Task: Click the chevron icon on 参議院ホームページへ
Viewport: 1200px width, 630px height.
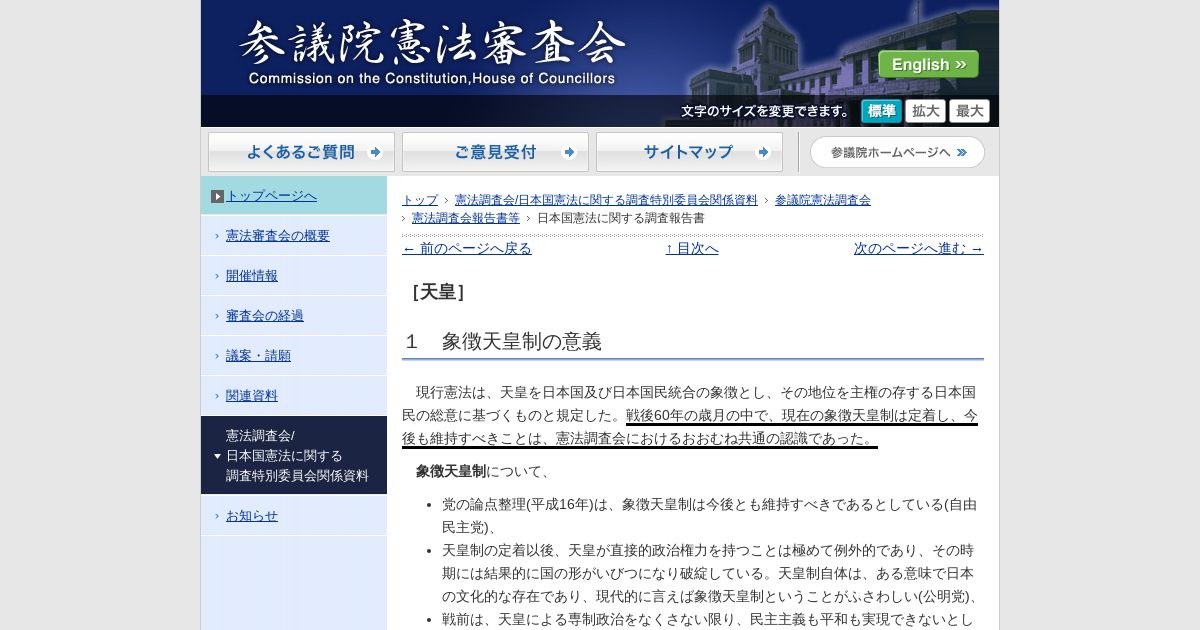Action: click(961, 152)
